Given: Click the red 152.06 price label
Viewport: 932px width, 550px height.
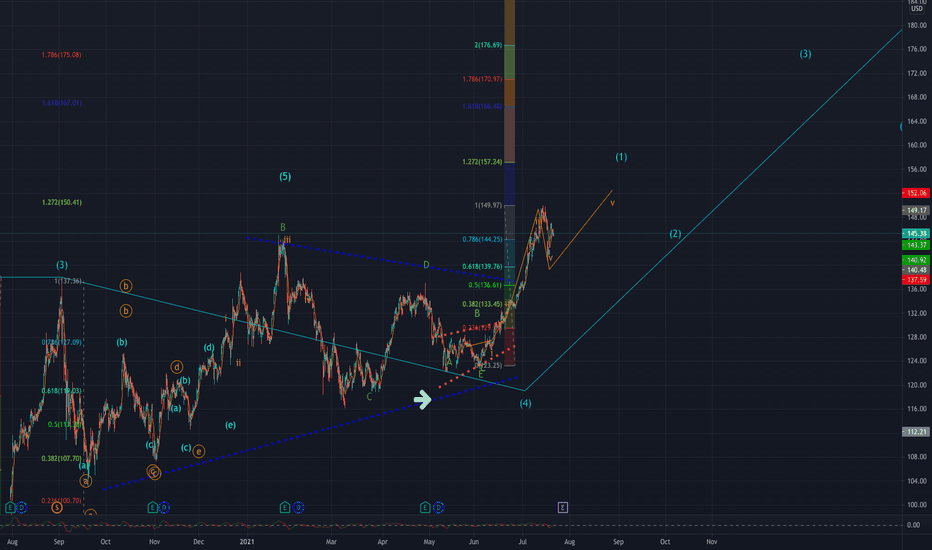Looking at the screenshot, I should click(x=915, y=193).
